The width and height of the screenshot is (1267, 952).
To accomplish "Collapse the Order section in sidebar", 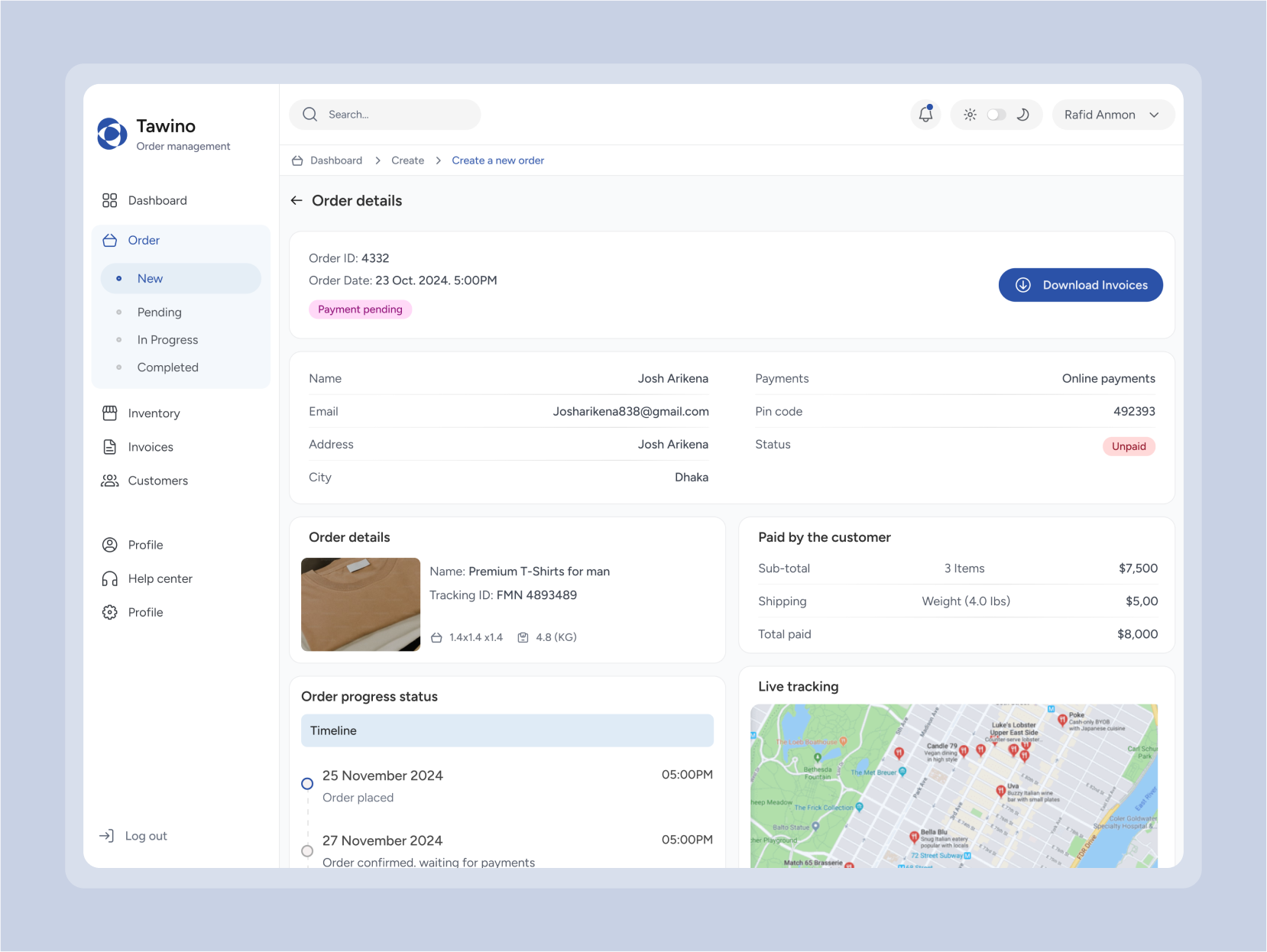I will point(144,240).
